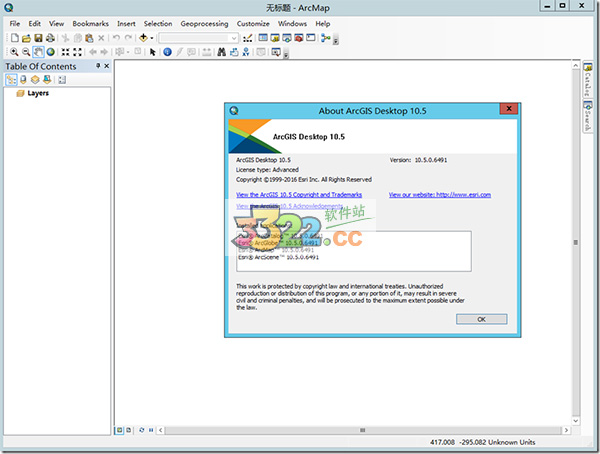Expand the Catalog side tab

pos(588,80)
